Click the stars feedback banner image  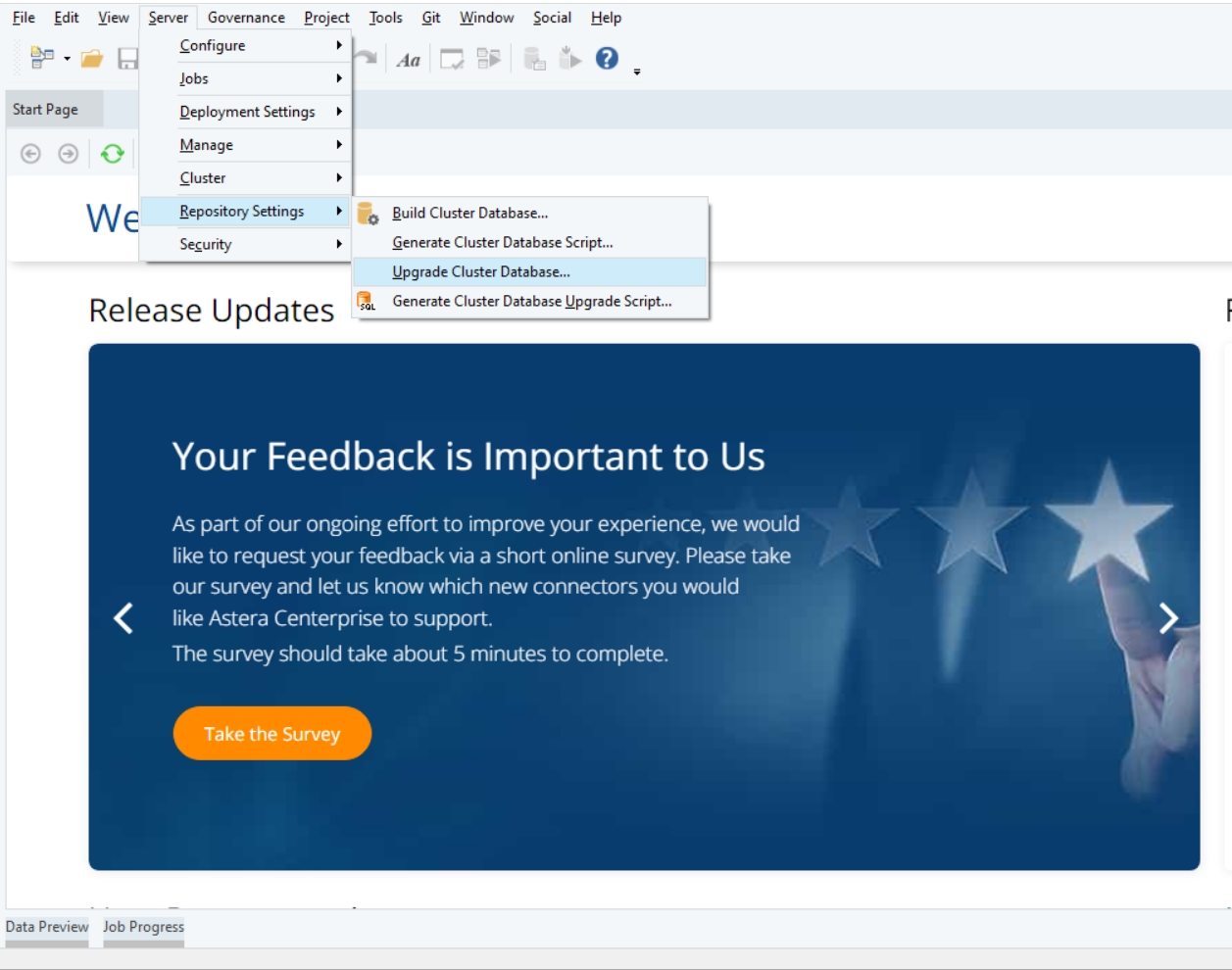(644, 606)
